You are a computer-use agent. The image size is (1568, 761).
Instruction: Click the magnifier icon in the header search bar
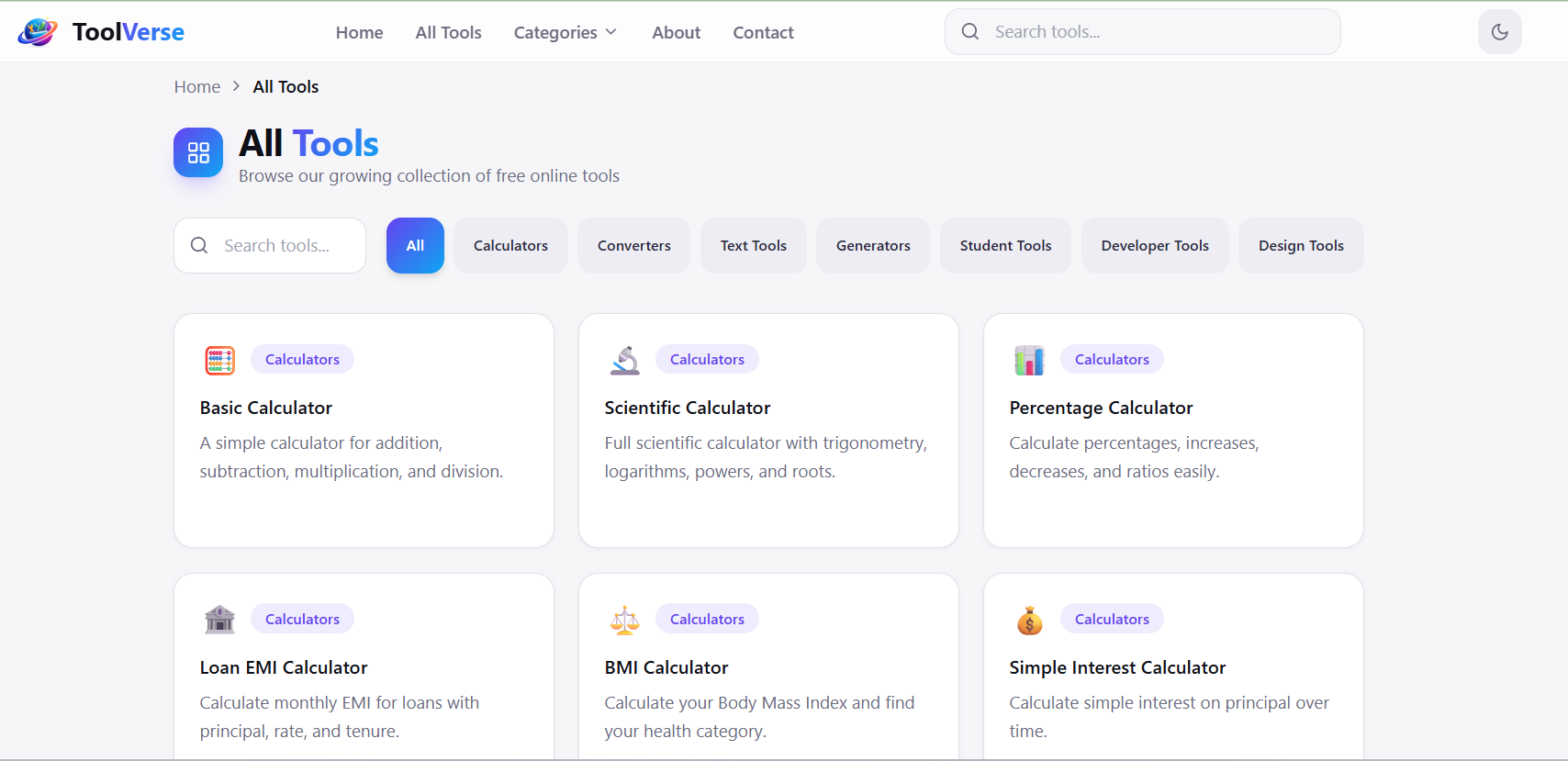970,30
